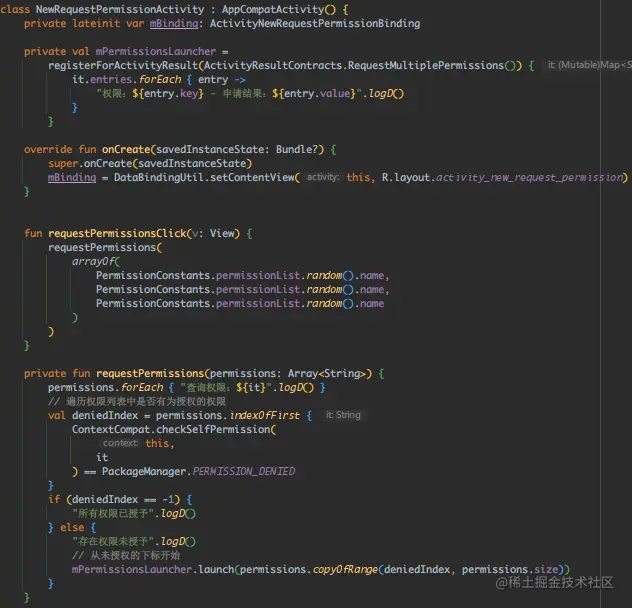This screenshot has height=608, width=632.
Task: Click the Bundle? parameter type
Action: pos(297,149)
